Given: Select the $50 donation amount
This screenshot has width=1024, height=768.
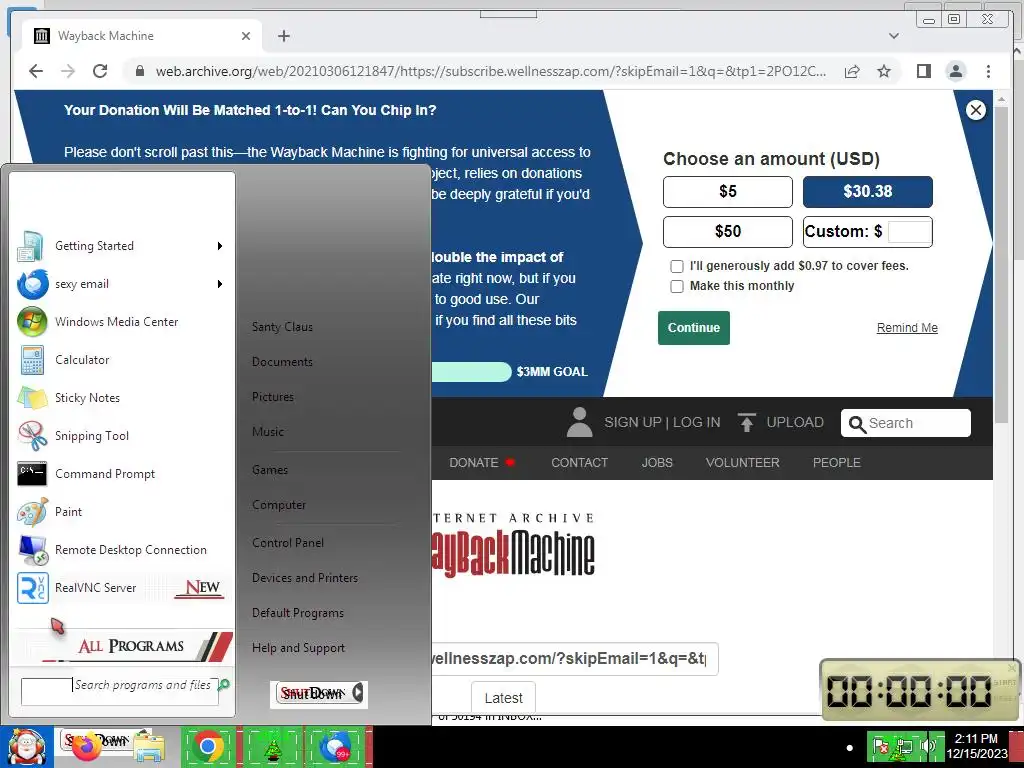Looking at the screenshot, I should point(728,232).
